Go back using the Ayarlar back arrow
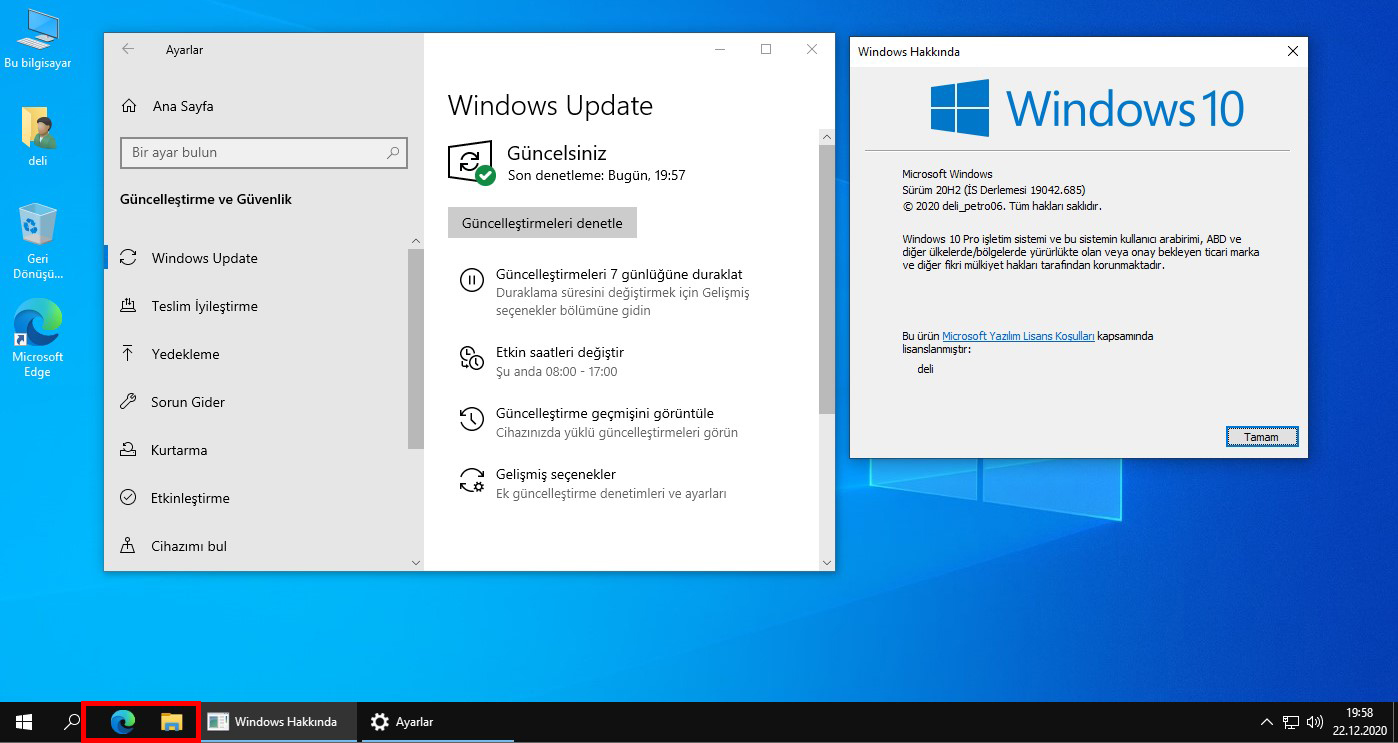This screenshot has height=743, width=1398. tap(128, 49)
